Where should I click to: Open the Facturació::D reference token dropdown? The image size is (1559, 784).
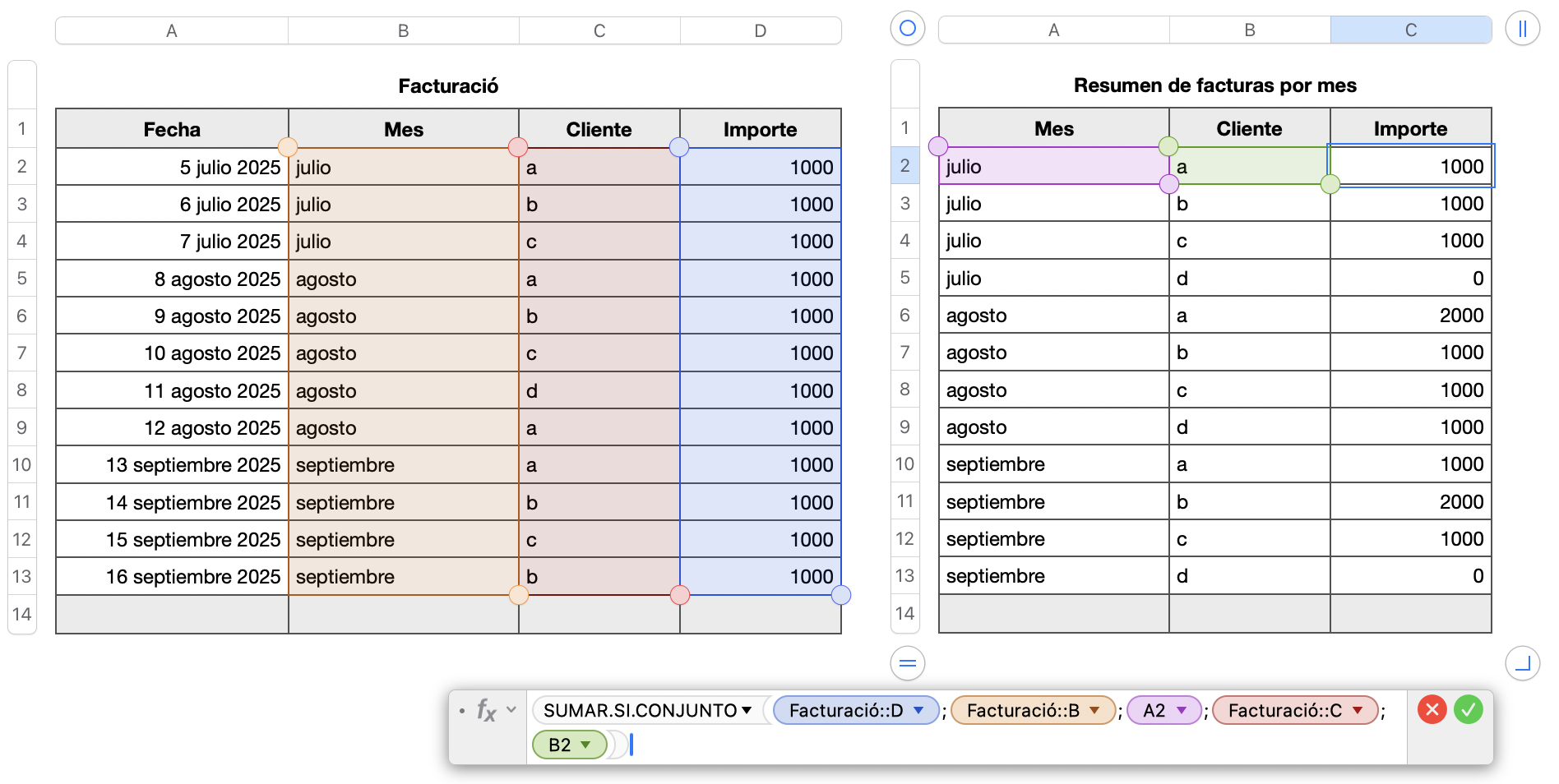tap(918, 710)
